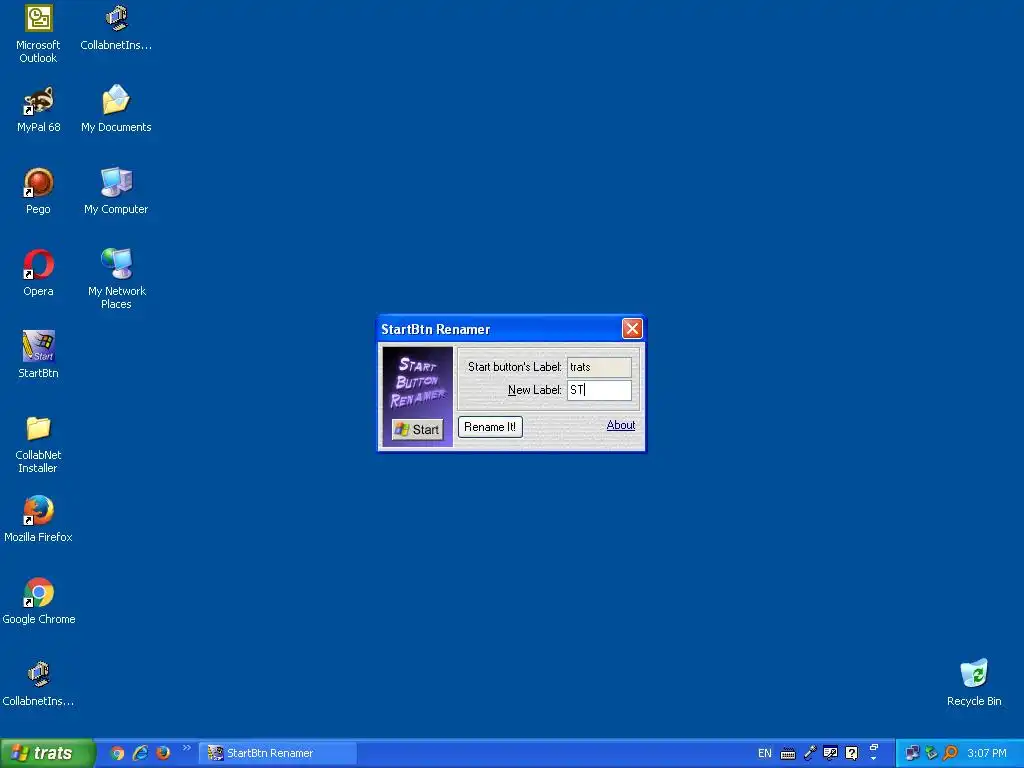This screenshot has width=1024, height=768.
Task: Select the CollabNet Installer folder icon
Action: pyautogui.click(x=38, y=444)
